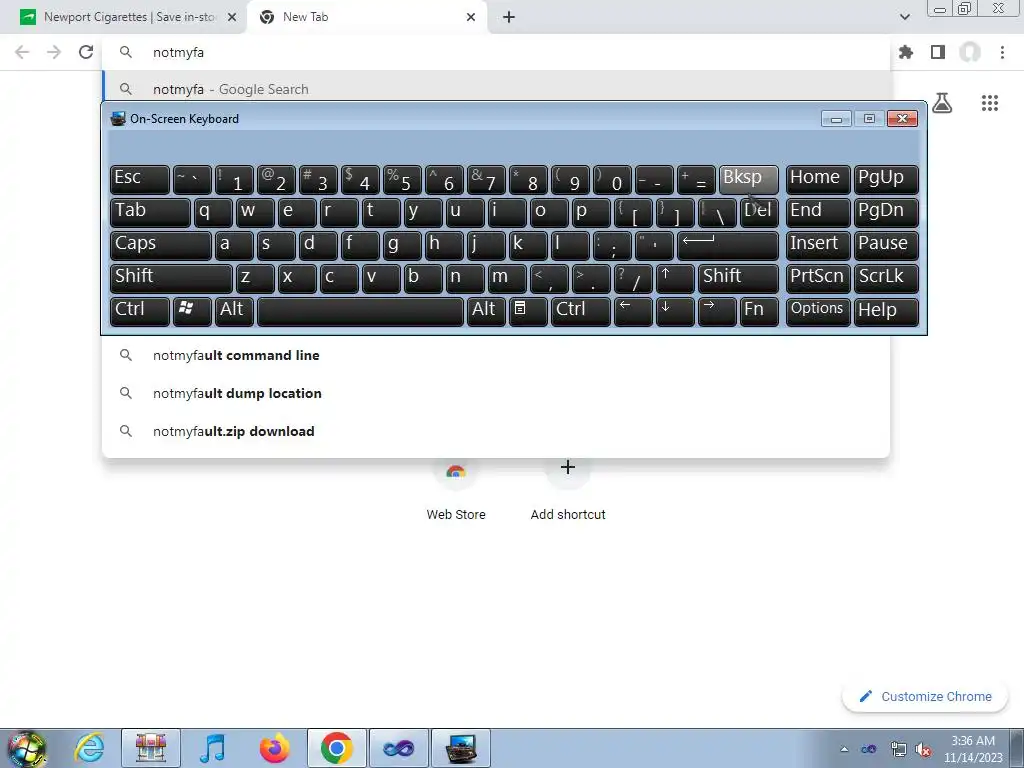Click the On-Screen Keyboard title bar
1024x768 pixels.
tap(464, 119)
